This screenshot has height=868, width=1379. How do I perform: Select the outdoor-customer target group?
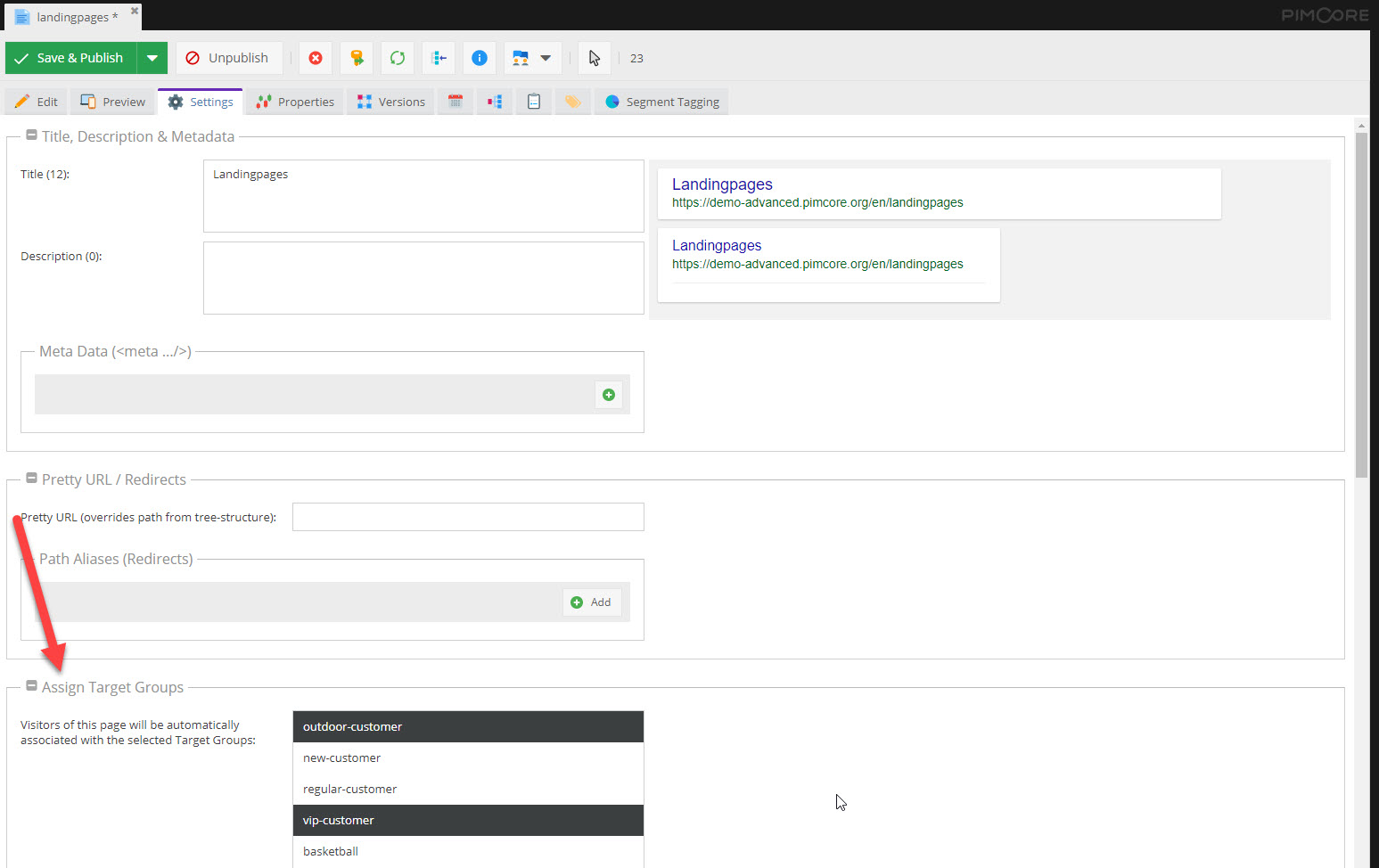tap(468, 726)
